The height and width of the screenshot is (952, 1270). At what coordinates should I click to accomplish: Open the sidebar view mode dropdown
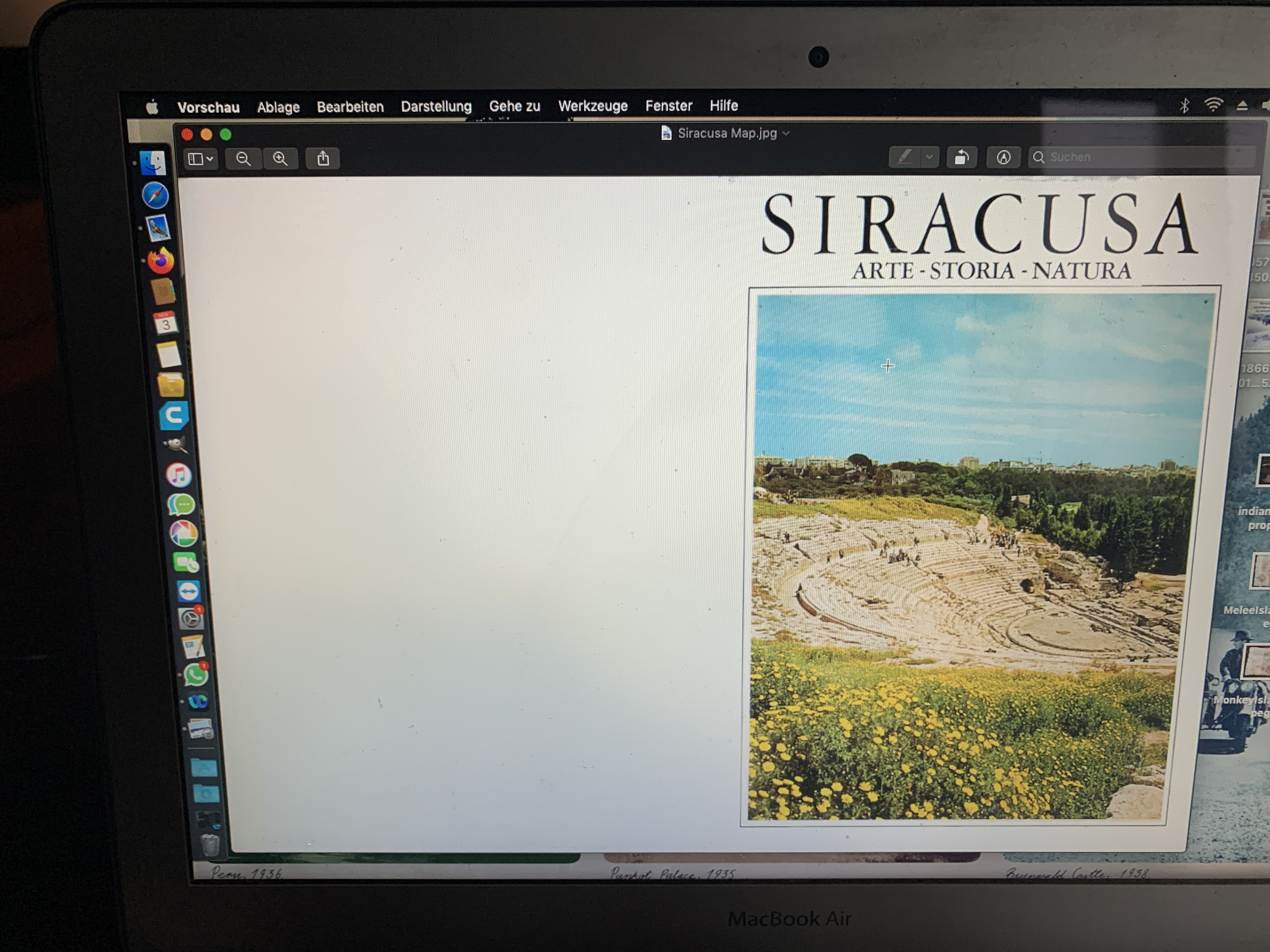(x=201, y=159)
